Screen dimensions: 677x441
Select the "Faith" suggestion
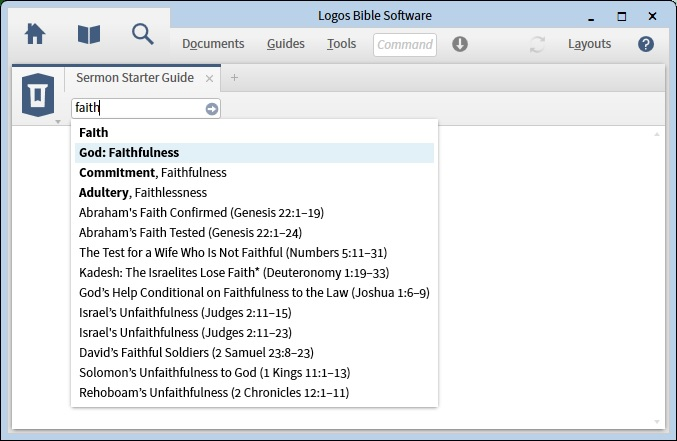(94, 133)
